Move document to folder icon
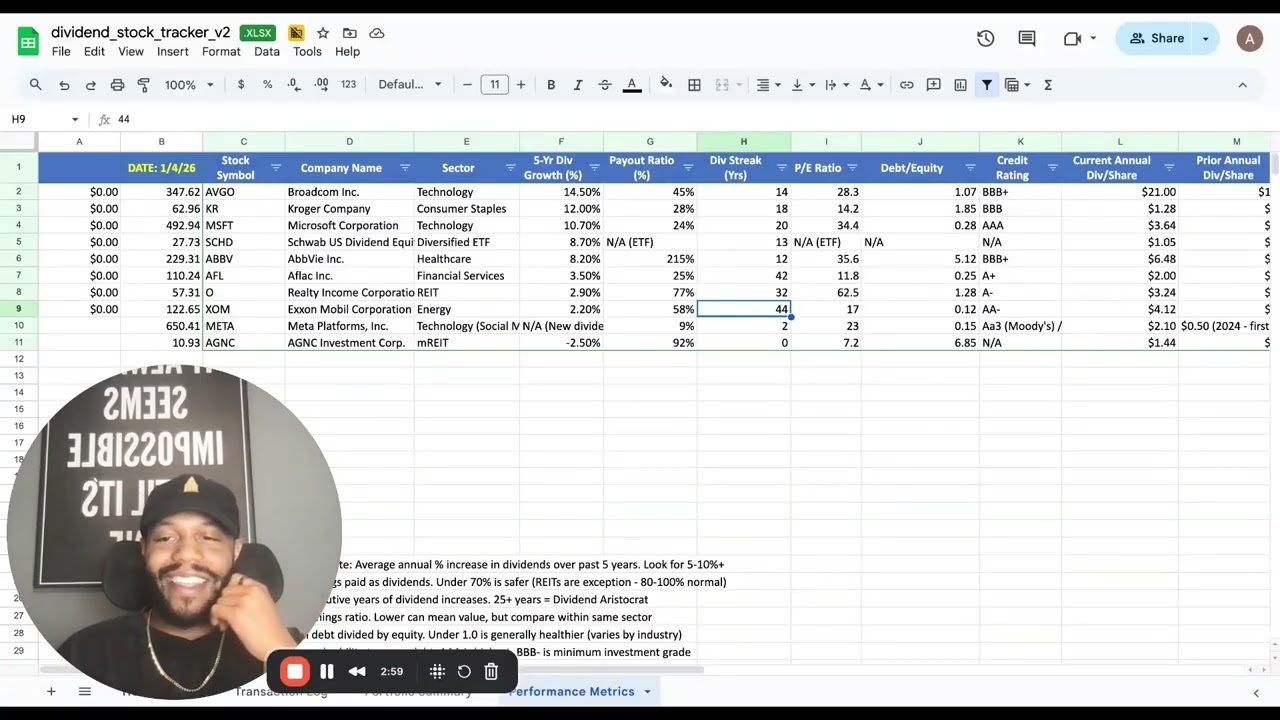This screenshot has height=720, width=1280. [x=349, y=33]
